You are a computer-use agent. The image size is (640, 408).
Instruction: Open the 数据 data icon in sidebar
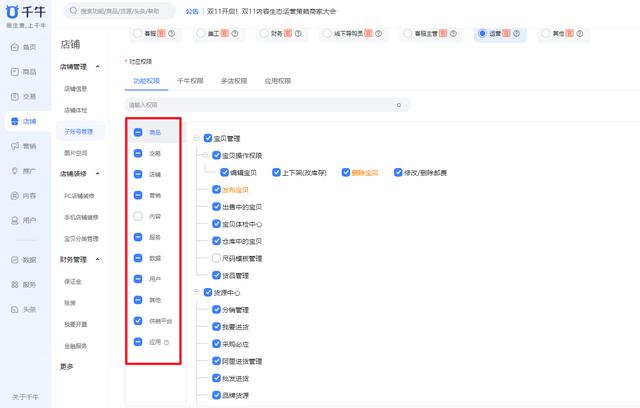coord(15,259)
